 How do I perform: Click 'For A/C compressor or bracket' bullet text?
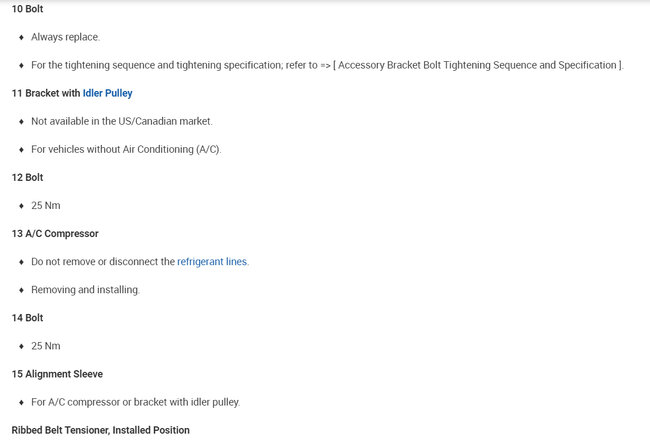click(135, 401)
